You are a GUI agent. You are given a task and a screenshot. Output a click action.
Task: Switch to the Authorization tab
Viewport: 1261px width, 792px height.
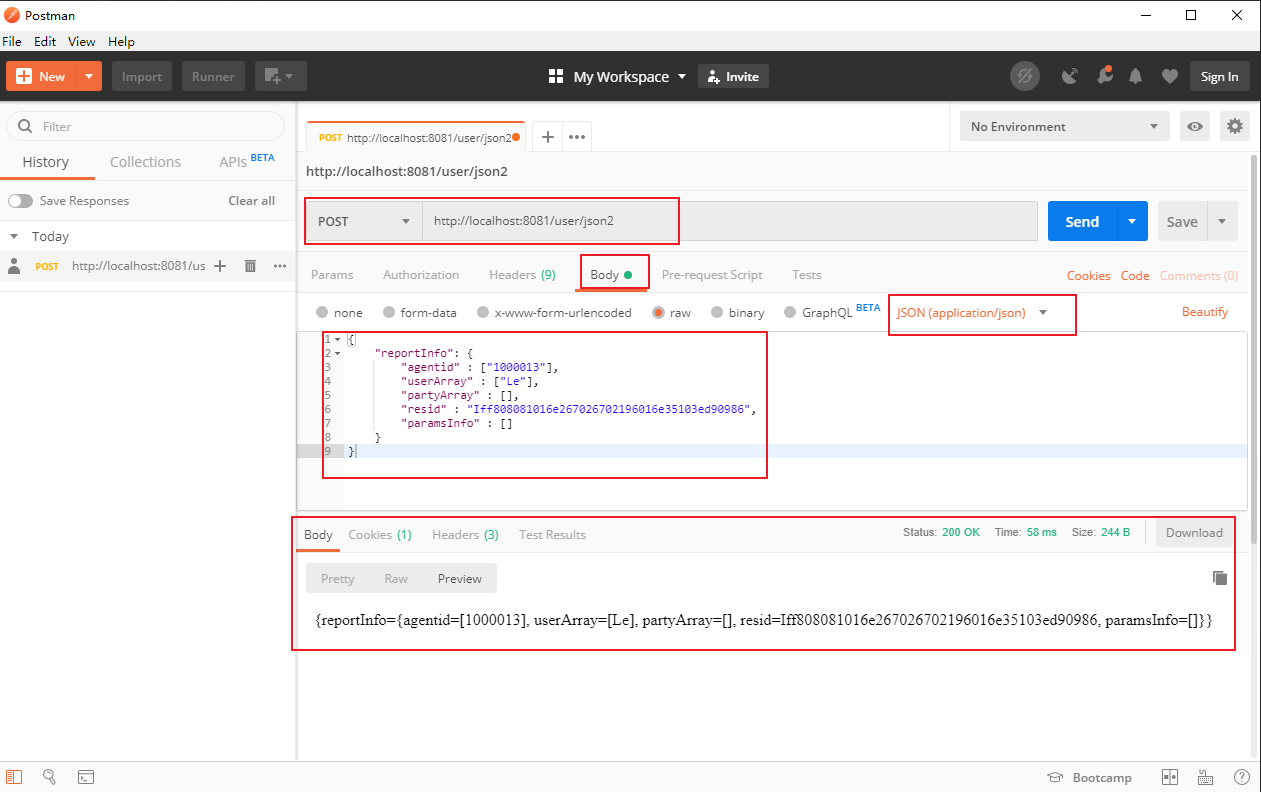coord(420,274)
